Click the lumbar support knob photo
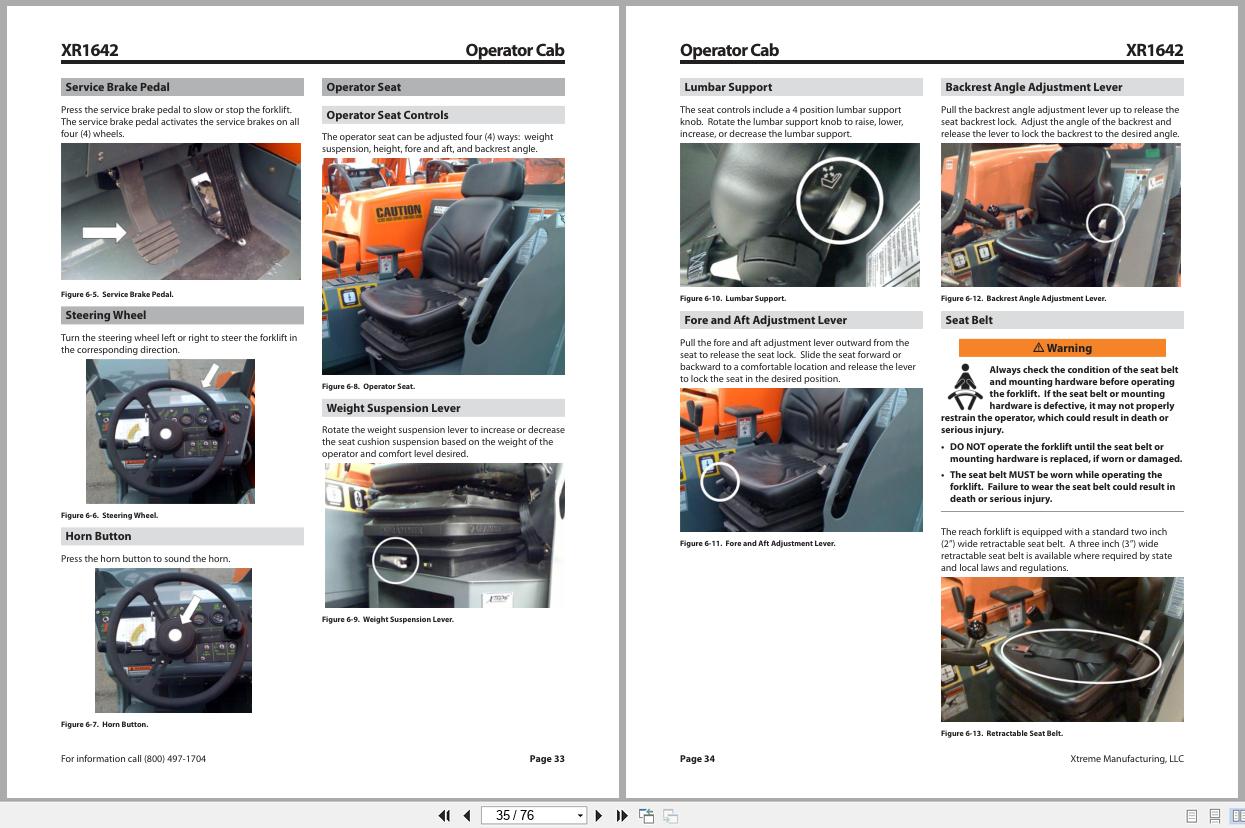Viewport: 1245px width, 828px height. 800,215
